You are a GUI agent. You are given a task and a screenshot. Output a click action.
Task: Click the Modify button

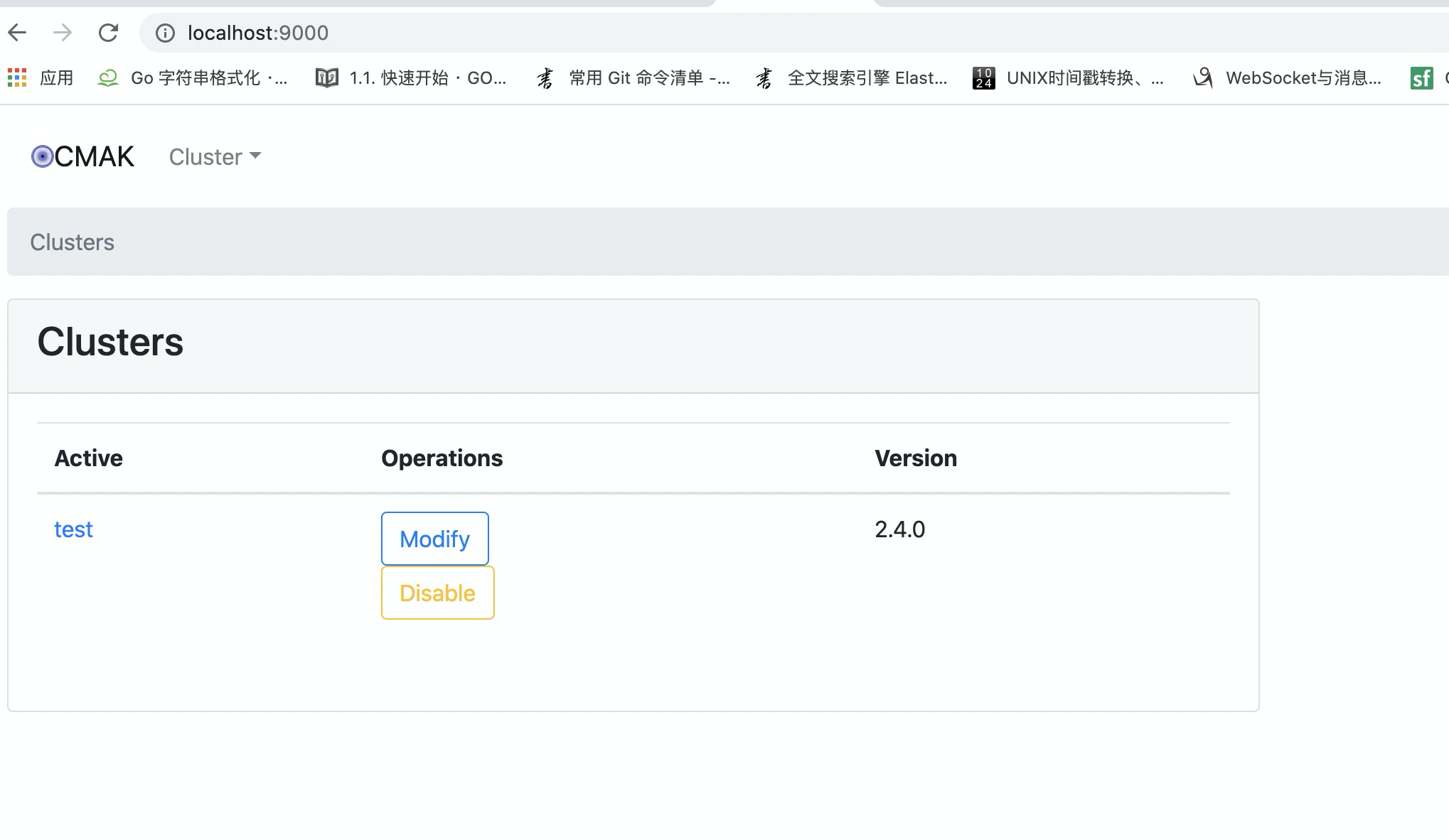point(434,539)
